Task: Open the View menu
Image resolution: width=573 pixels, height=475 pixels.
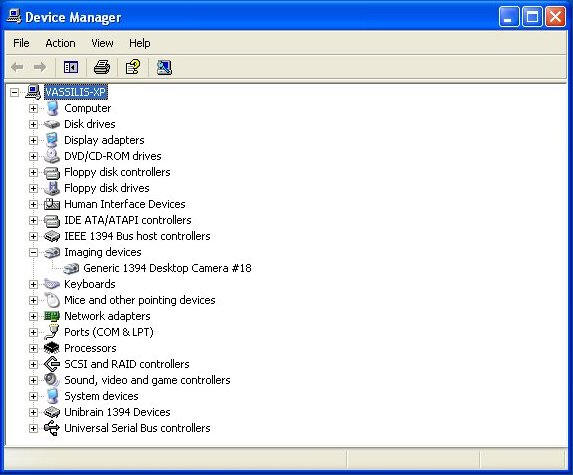Action: (x=102, y=43)
